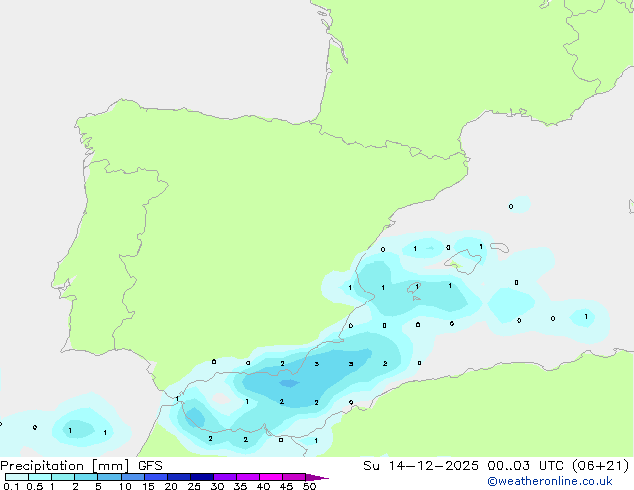Image resolution: width=634 pixels, height=490 pixels.
Task: Click the legend color box starting at 0.1
Action: 17,477
